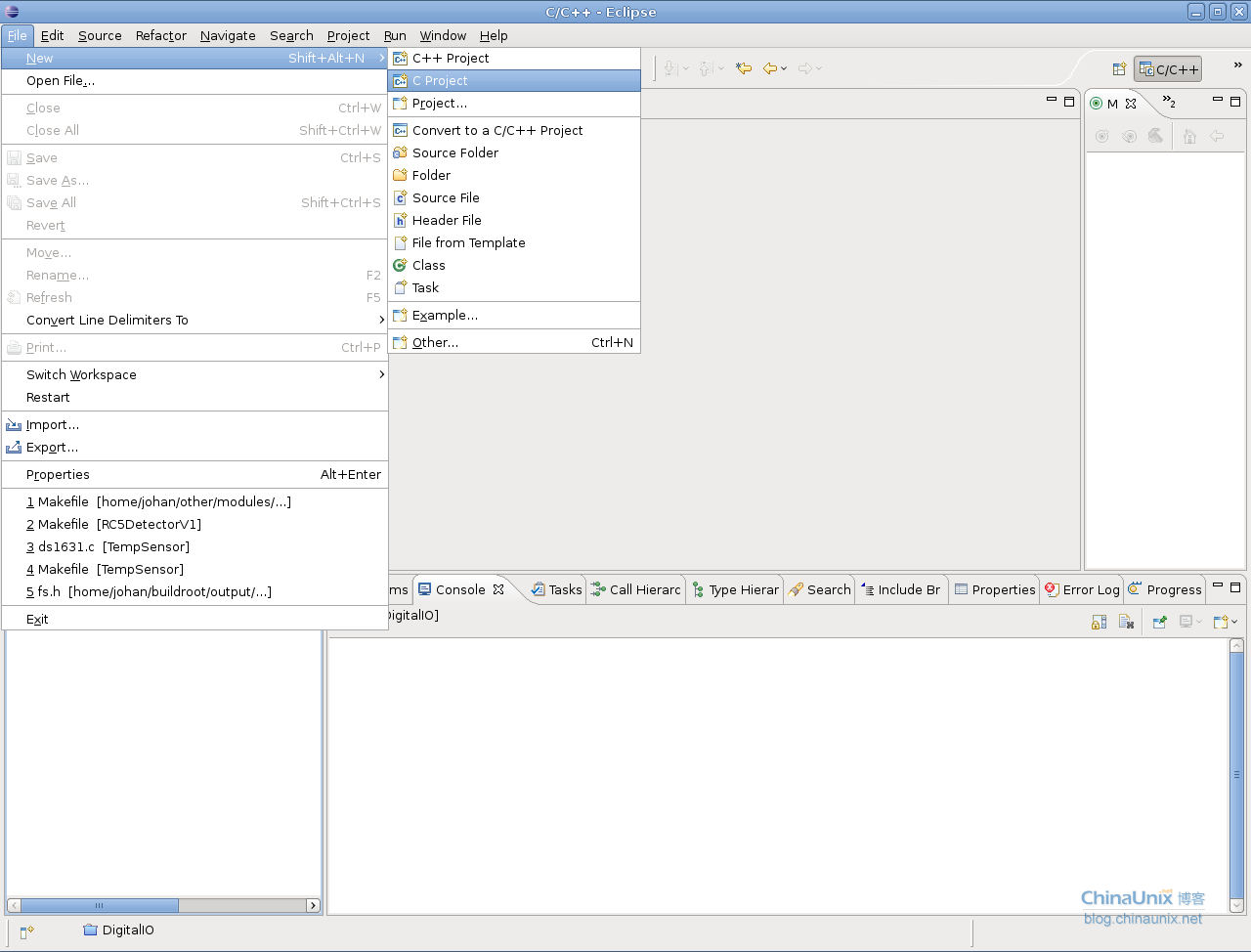1251x952 pixels.
Task: Open the Help menu
Action: click(x=494, y=35)
